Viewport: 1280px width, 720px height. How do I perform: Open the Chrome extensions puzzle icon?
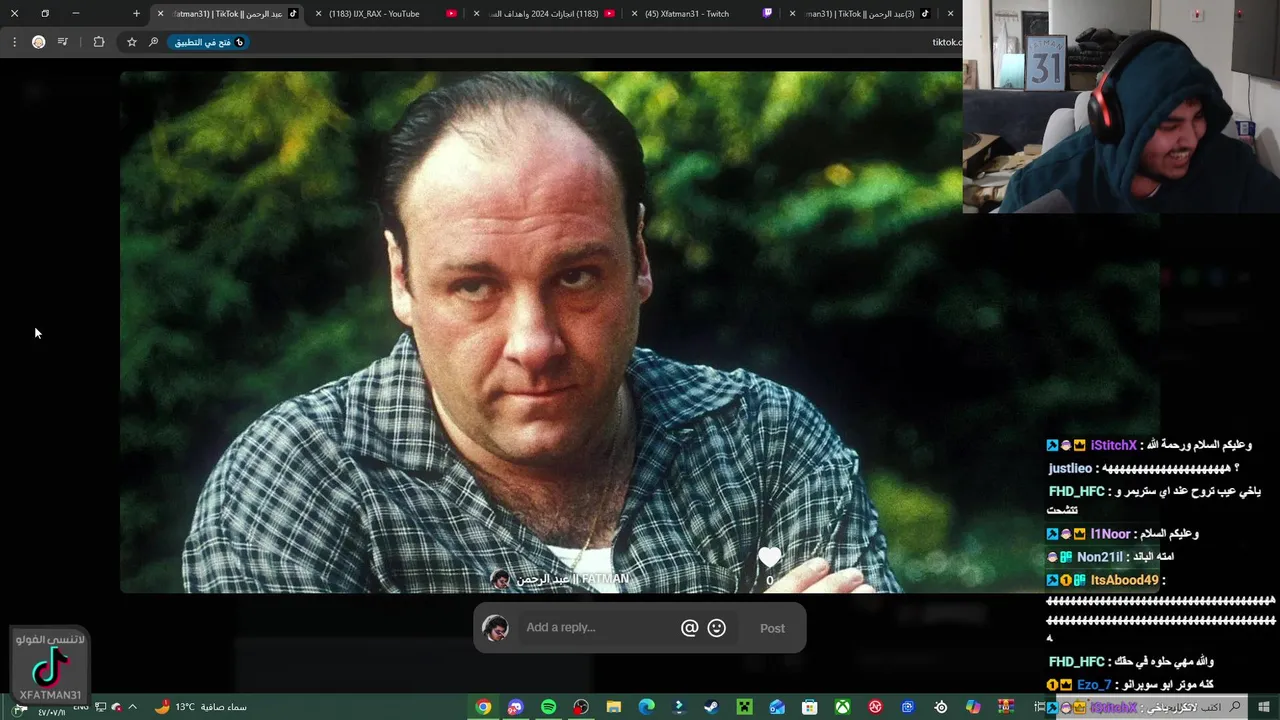98,42
